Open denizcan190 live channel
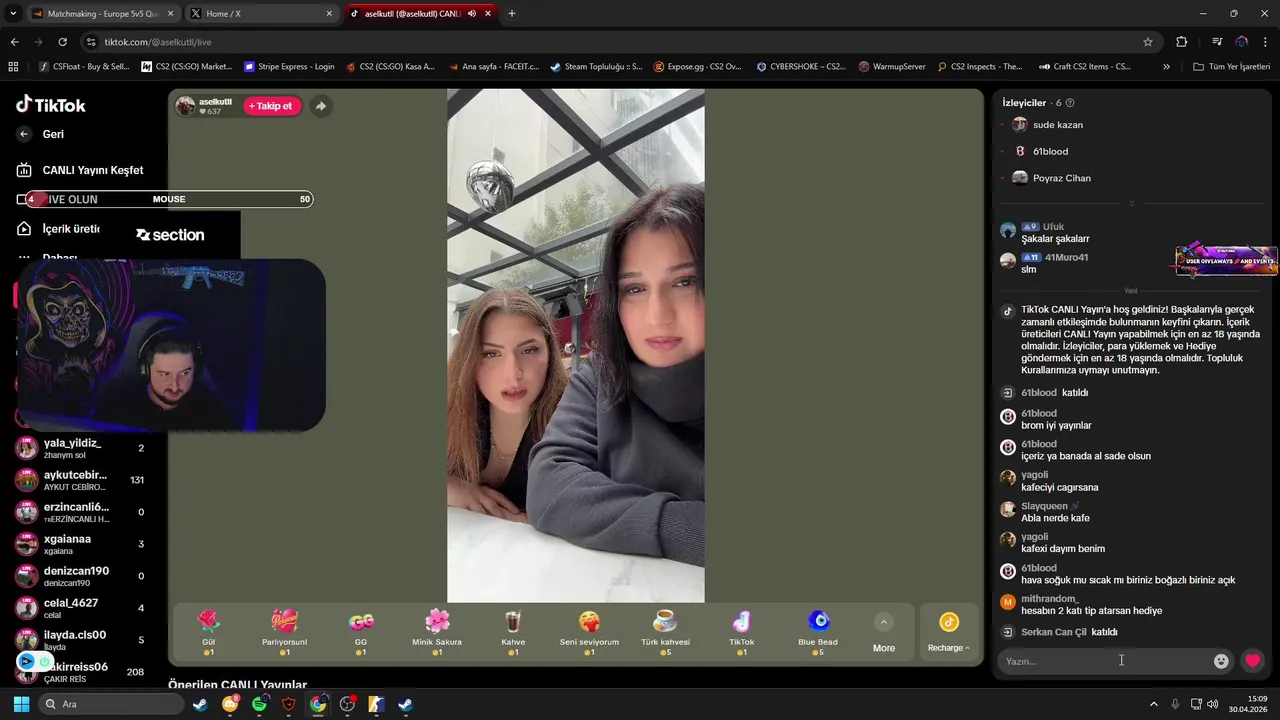The width and height of the screenshot is (1280, 720). tap(80, 576)
